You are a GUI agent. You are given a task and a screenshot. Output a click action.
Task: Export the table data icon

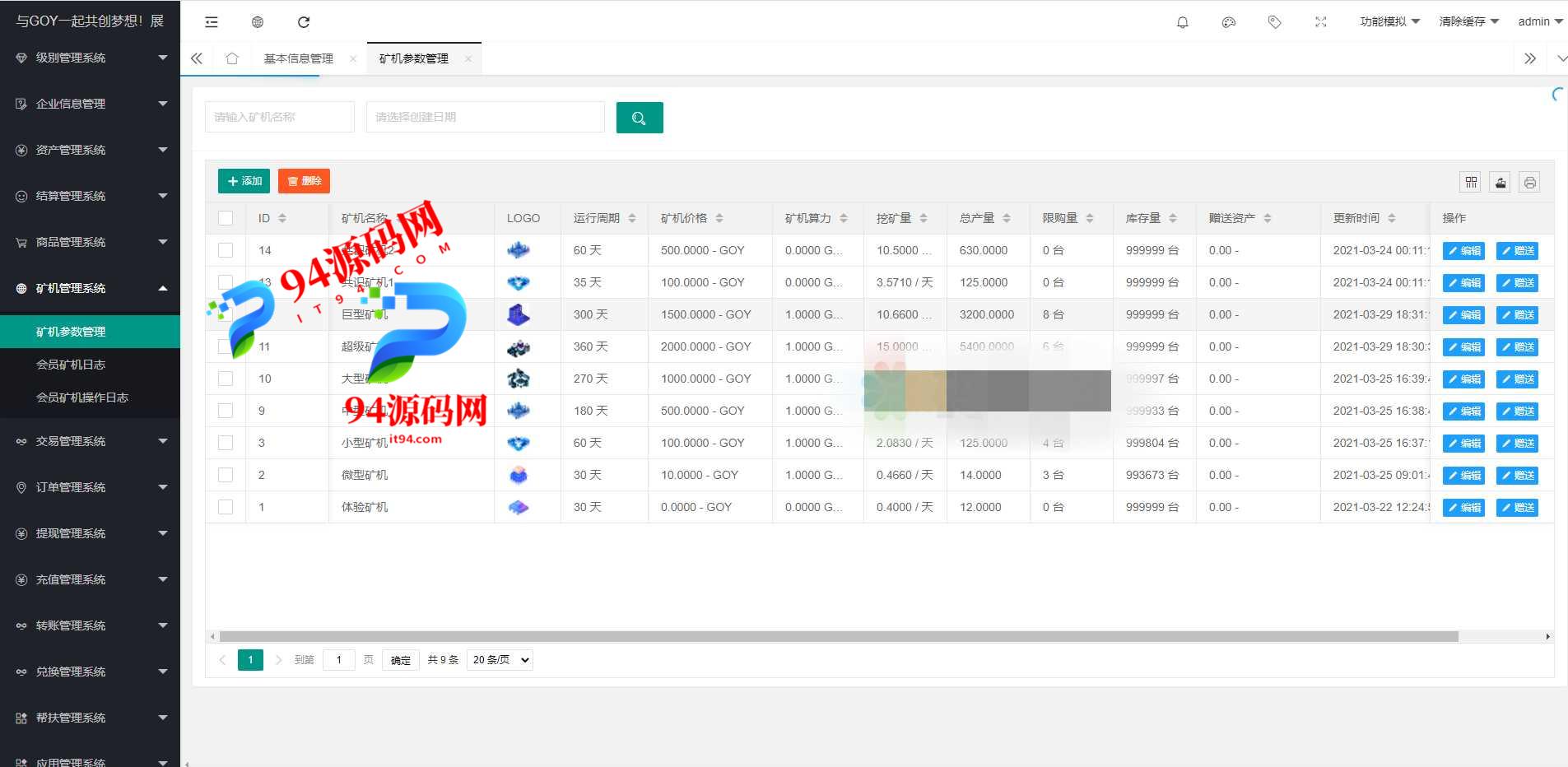pyautogui.click(x=1501, y=183)
